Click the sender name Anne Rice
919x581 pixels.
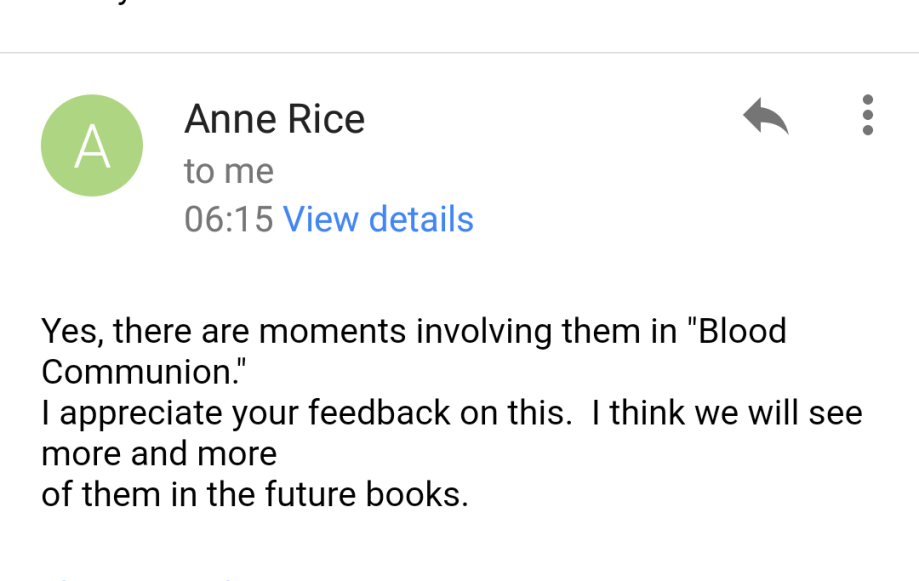(x=275, y=120)
